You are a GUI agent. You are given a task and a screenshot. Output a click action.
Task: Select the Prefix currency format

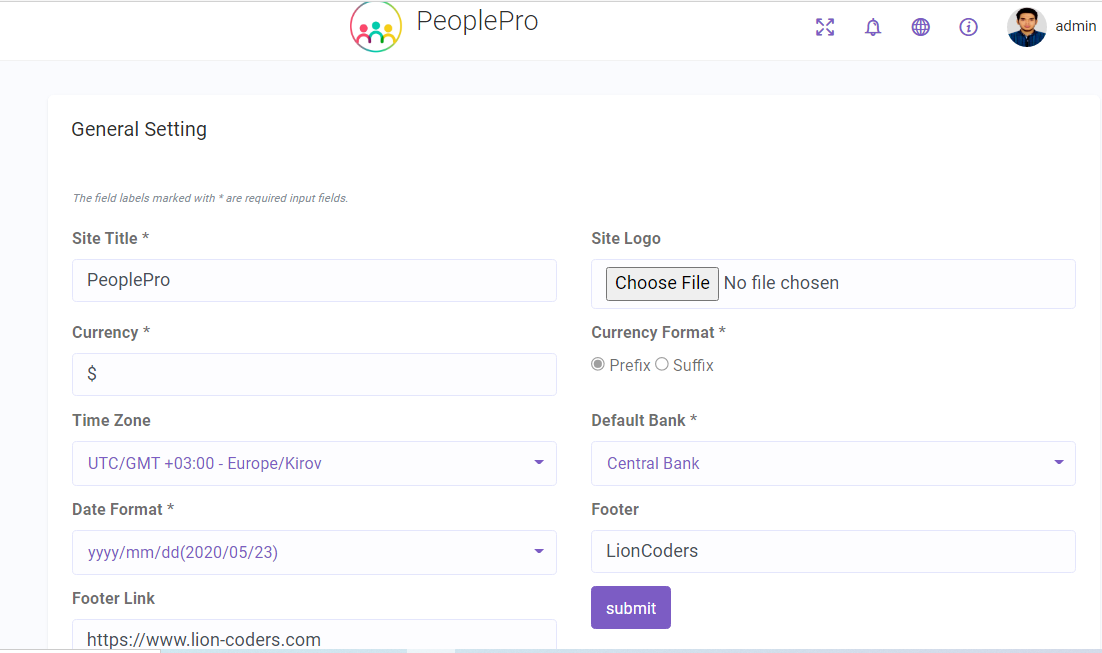click(598, 365)
